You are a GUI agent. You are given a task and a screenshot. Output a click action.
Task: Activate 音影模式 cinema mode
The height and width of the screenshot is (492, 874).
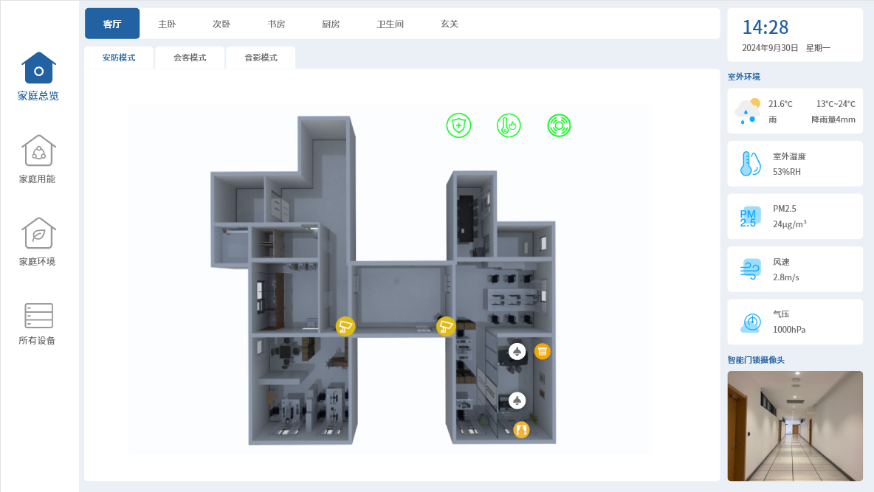tap(260, 58)
